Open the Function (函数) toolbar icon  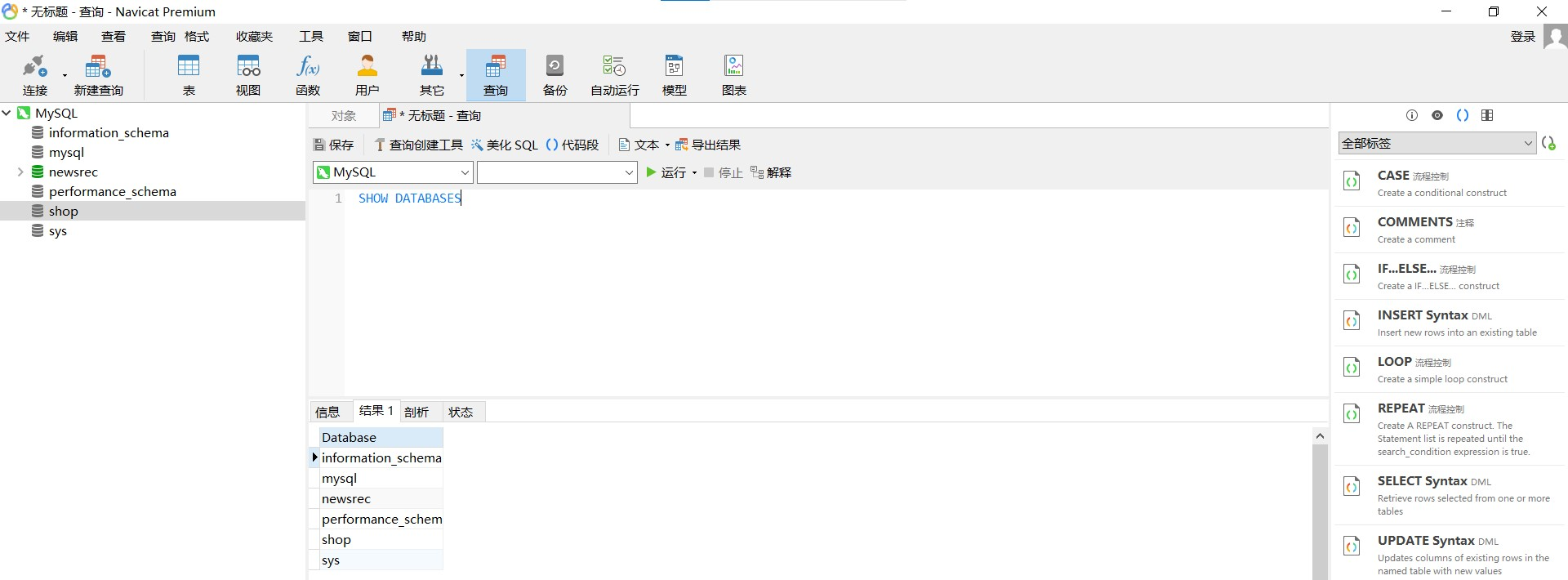[x=308, y=74]
